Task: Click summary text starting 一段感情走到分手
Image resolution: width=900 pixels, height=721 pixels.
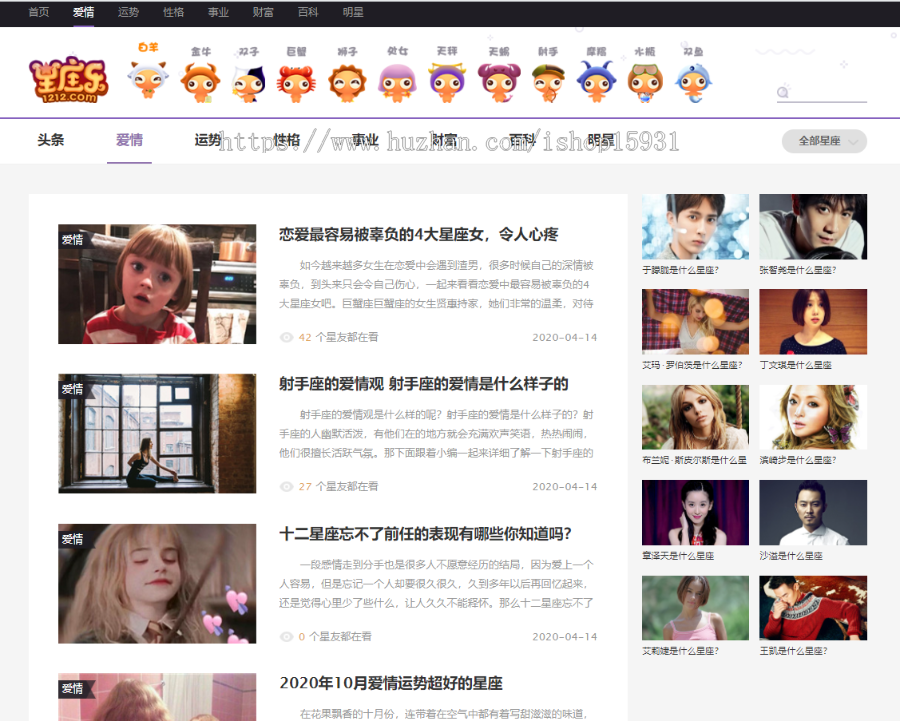Action: (436, 584)
